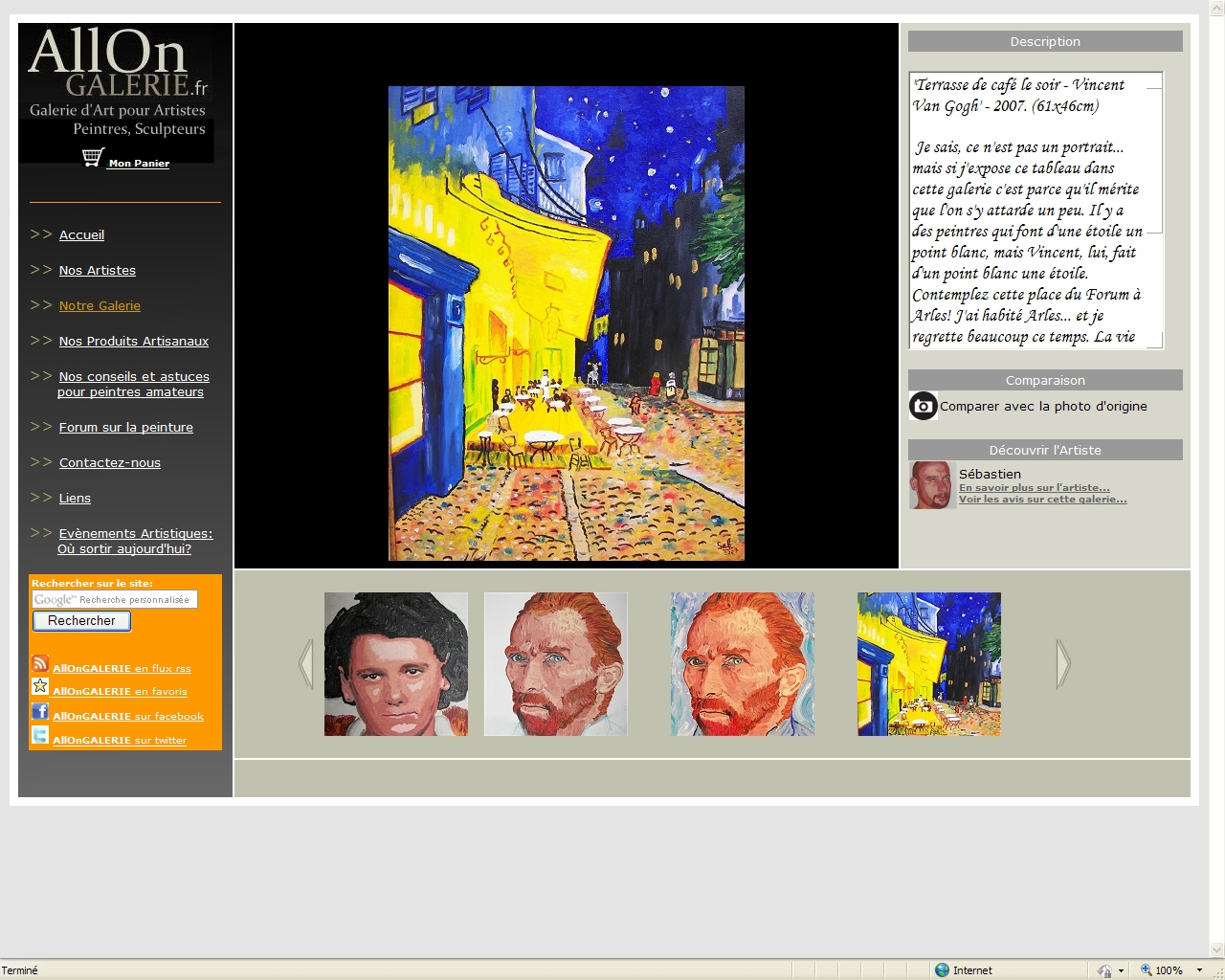Select the dark-haired portrait thumbnail

pos(396,664)
